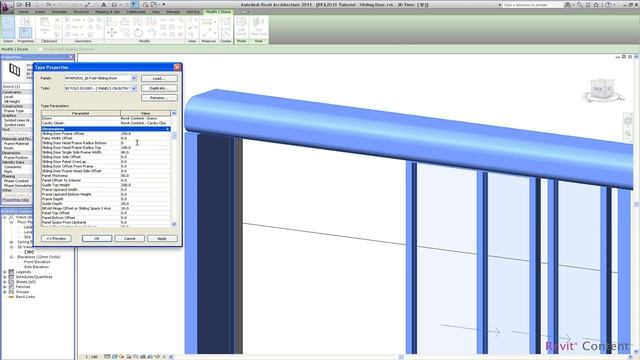Click the Save icon in quick access toolbar
Image resolution: width=640 pixels, height=360 pixels.
28,4
